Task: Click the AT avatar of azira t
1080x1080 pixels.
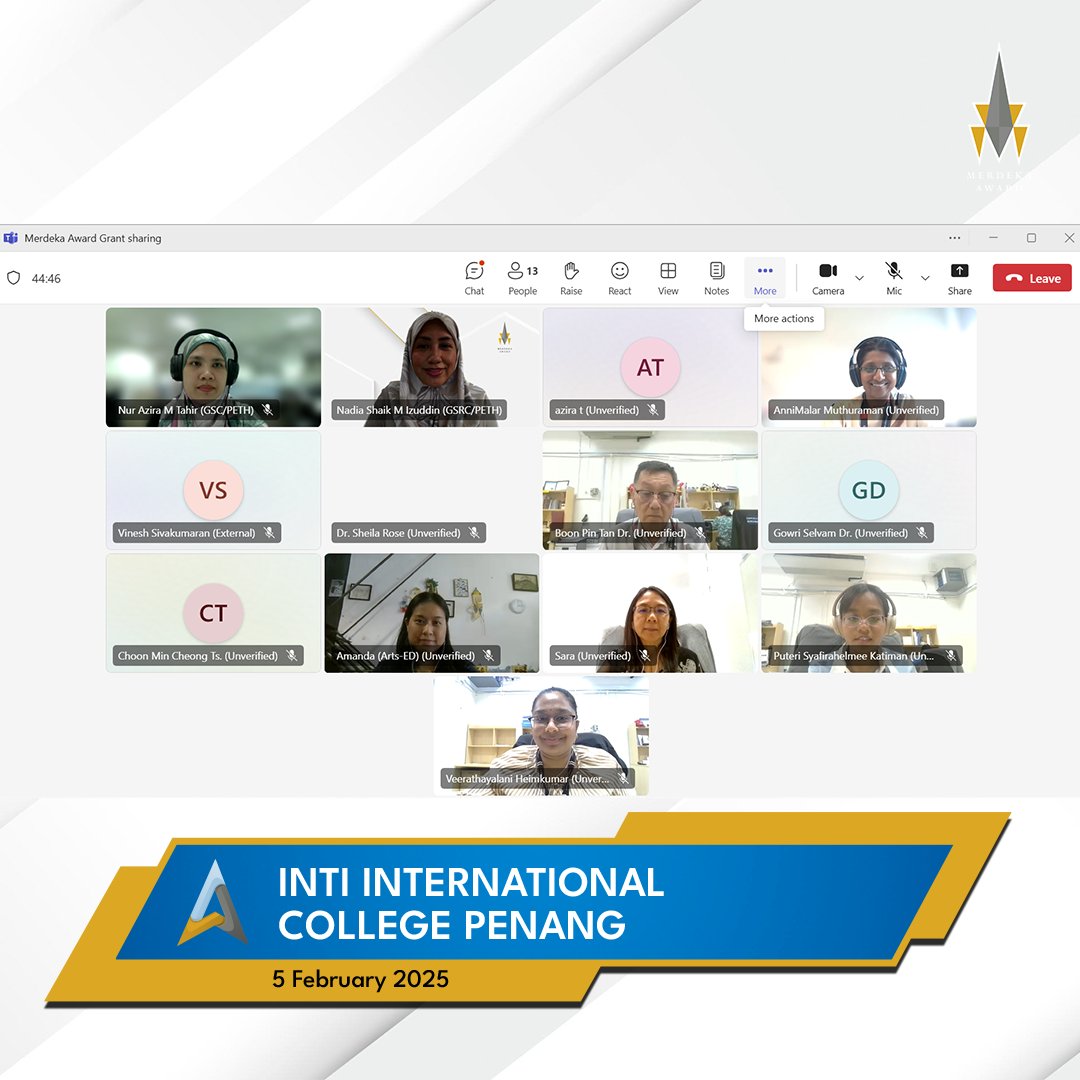Action: [x=650, y=367]
